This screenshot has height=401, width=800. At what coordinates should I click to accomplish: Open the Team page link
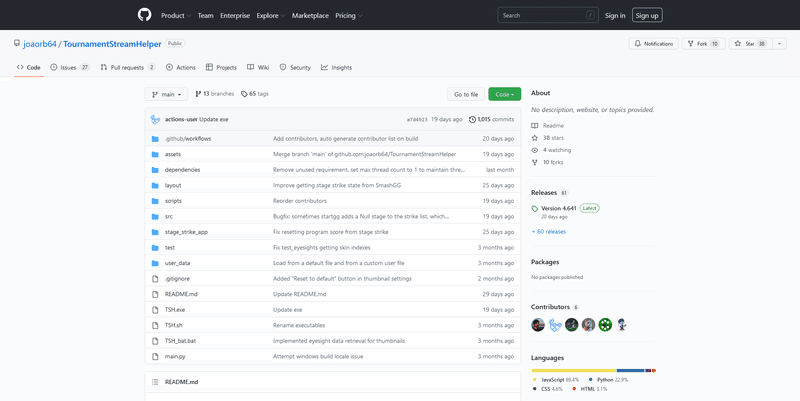point(206,15)
